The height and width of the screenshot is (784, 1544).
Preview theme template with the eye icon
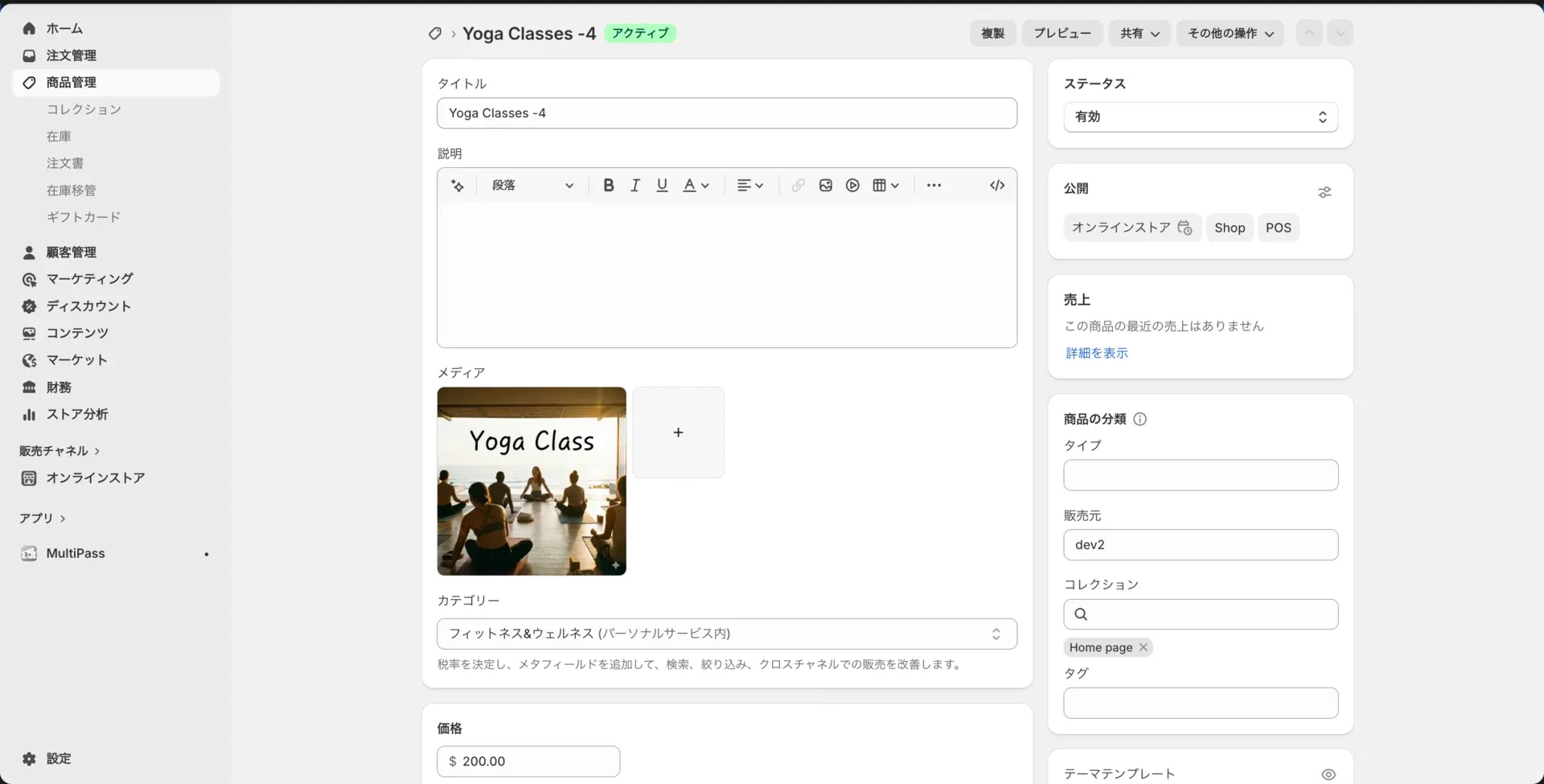coord(1328,774)
